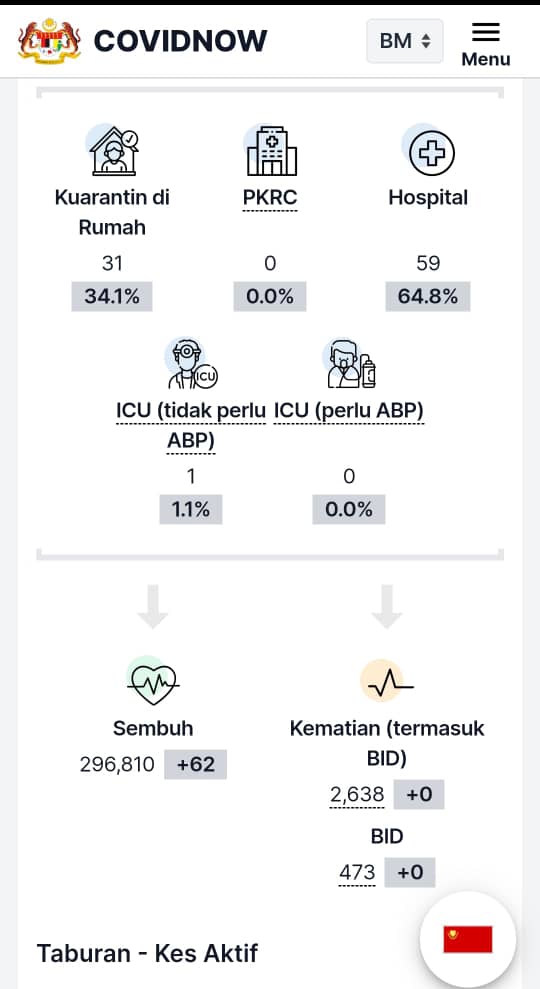Screen dimensions: 540x989
Task: Click the Sembuh heartbeat heart icon
Action: (x=153, y=681)
